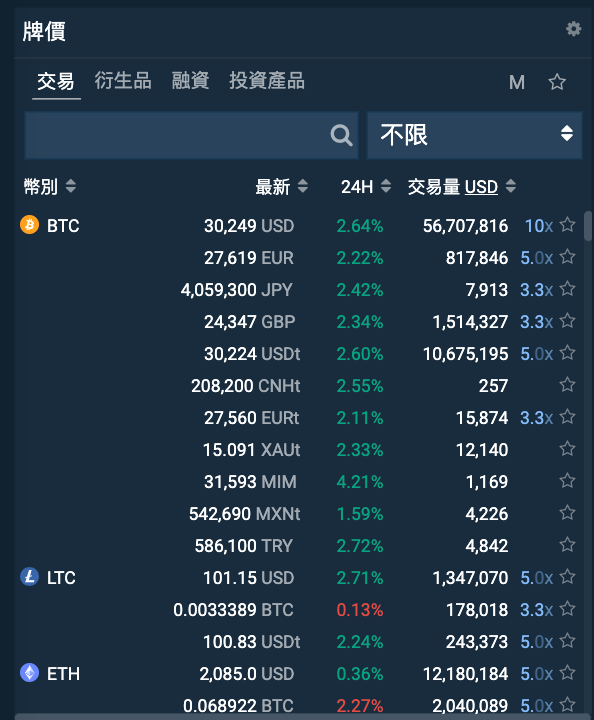Open the 不限 filter dropdown

(475, 135)
